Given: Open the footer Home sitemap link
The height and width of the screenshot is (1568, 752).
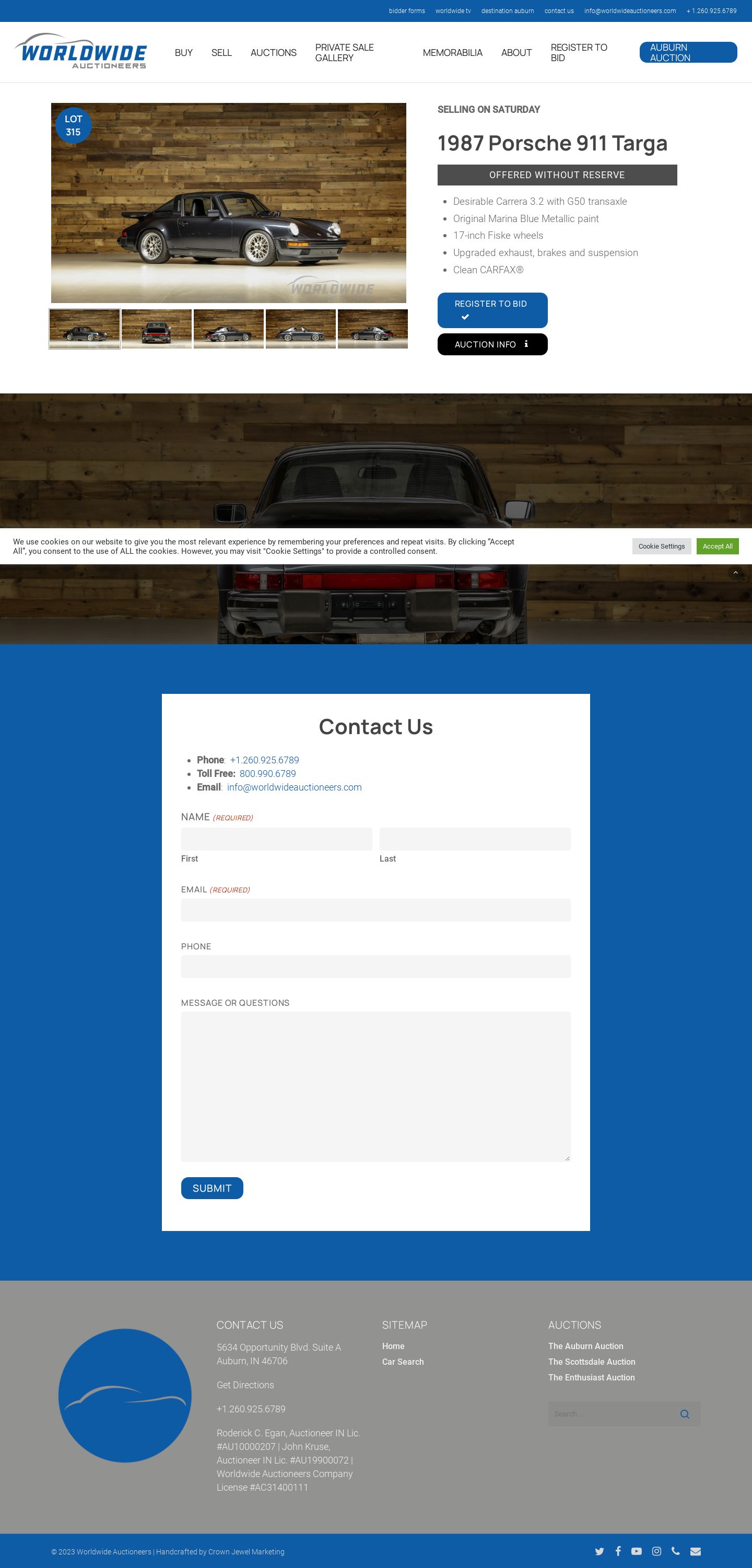Looking at the screenshot, I should [x=393, y=1346].
